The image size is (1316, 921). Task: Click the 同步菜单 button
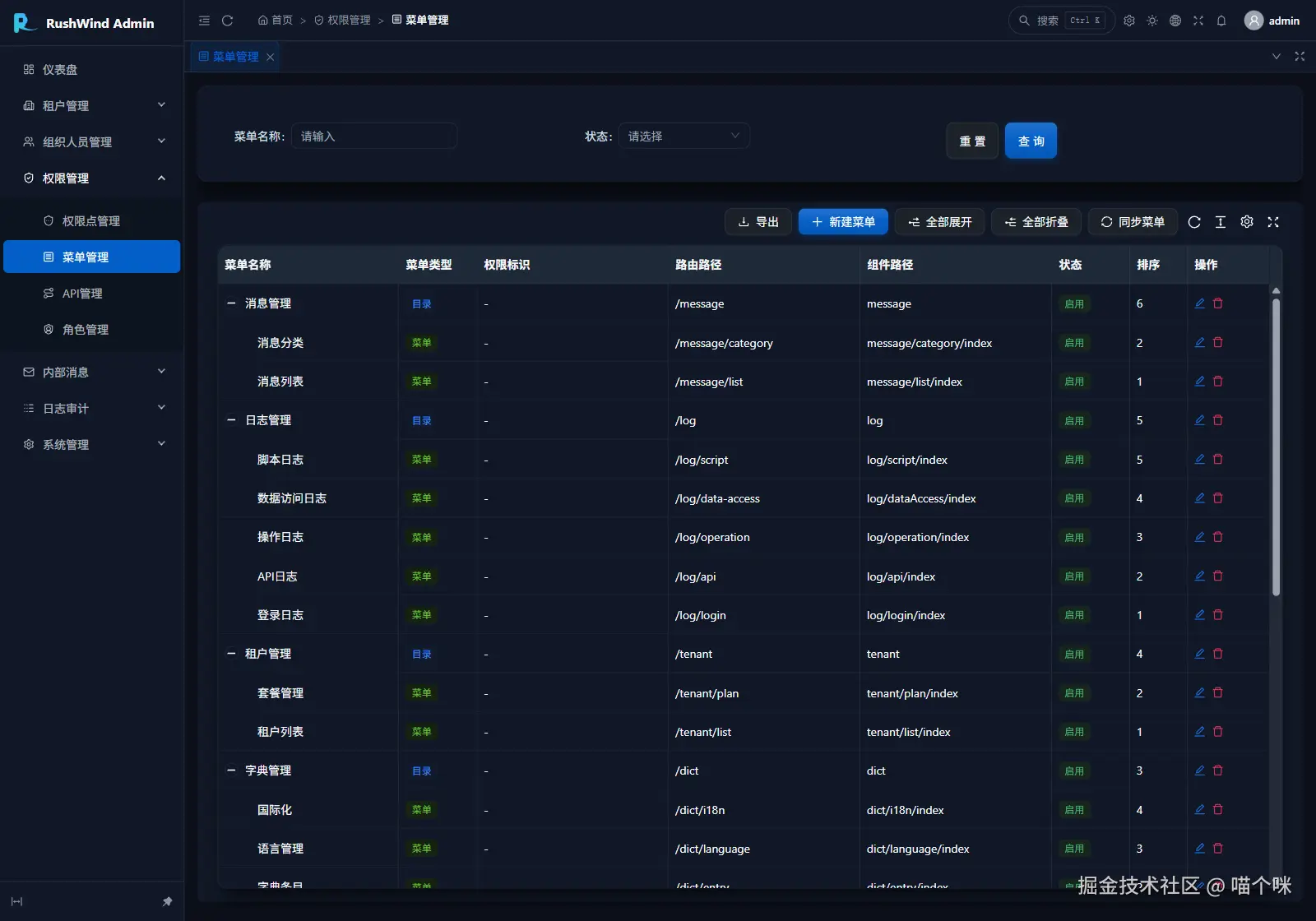tap(1133, 222)
